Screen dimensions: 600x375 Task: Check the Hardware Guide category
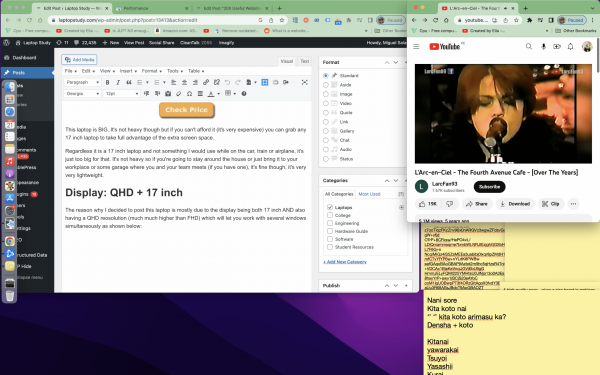330,231
